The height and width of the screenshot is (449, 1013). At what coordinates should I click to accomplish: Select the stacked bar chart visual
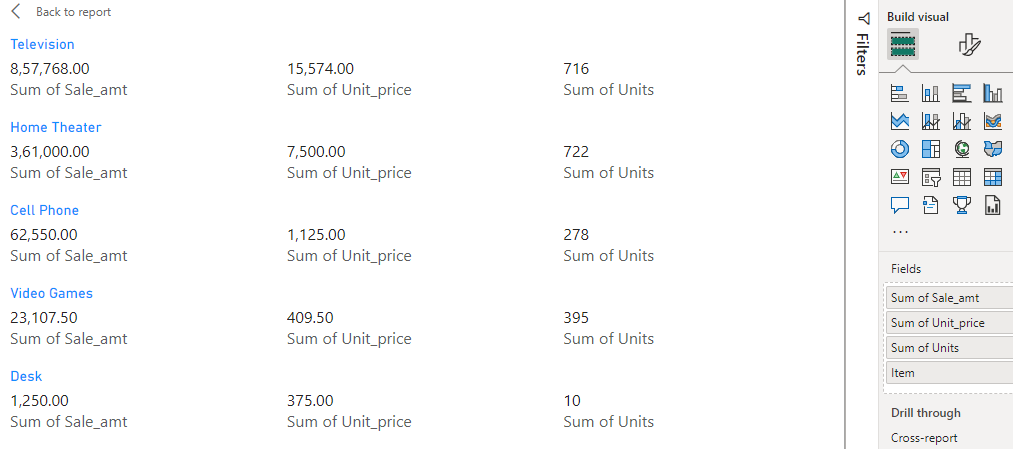(899, 93)
